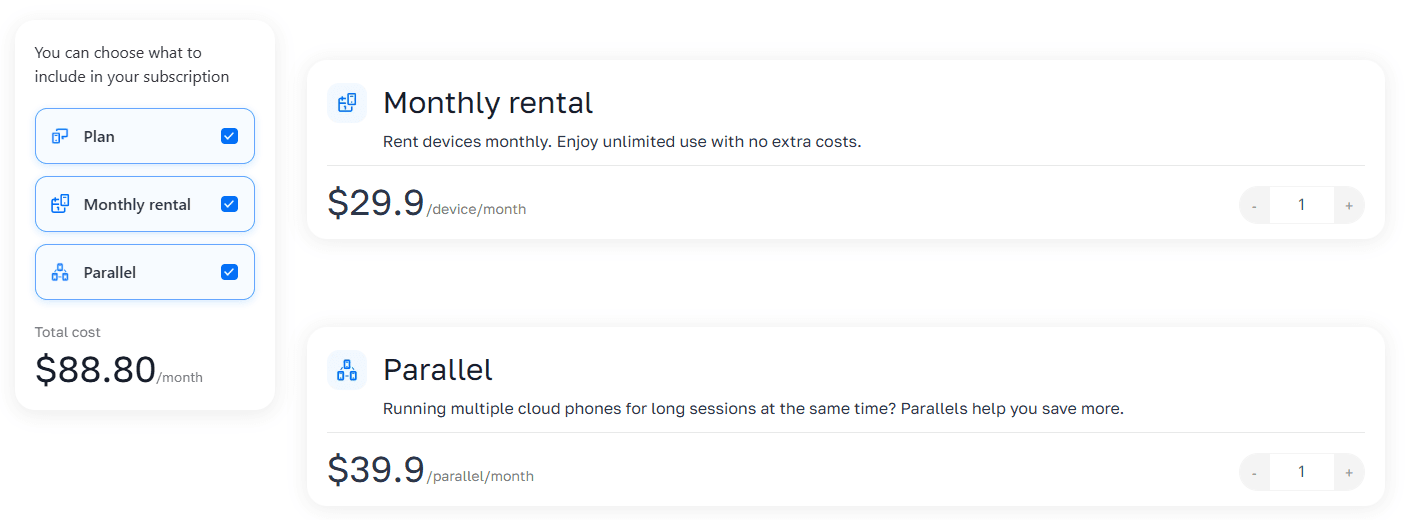The image size is (1410, 520).
Task: Select the Plan label in the sidebar
Action: 99,136
